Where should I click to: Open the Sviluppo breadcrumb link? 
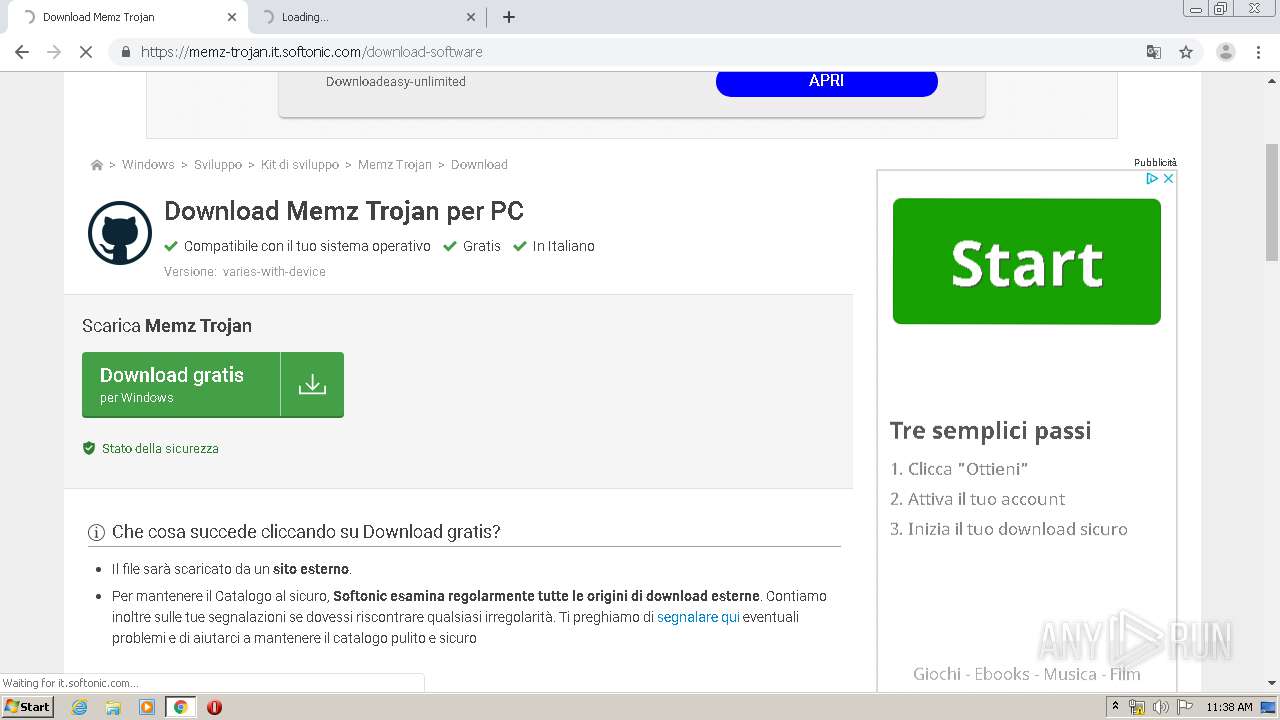tap(218, 165)
